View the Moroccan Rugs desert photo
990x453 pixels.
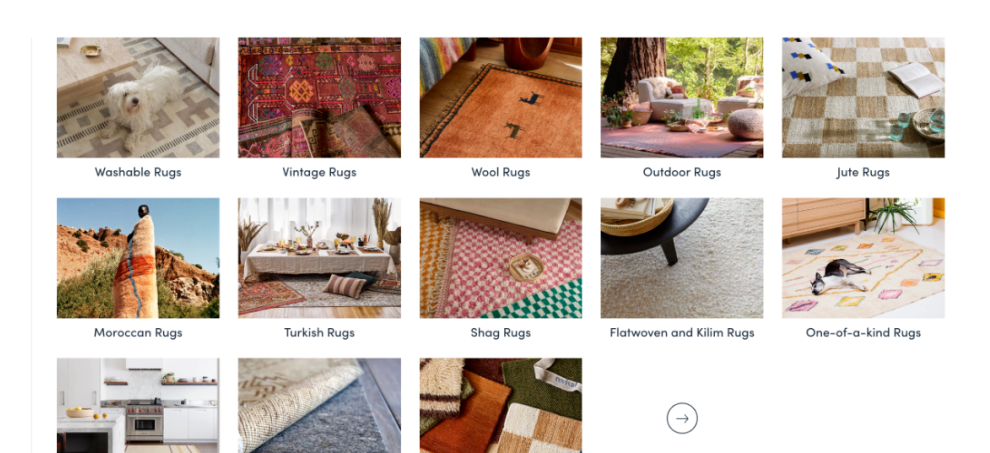pos(138,258)
